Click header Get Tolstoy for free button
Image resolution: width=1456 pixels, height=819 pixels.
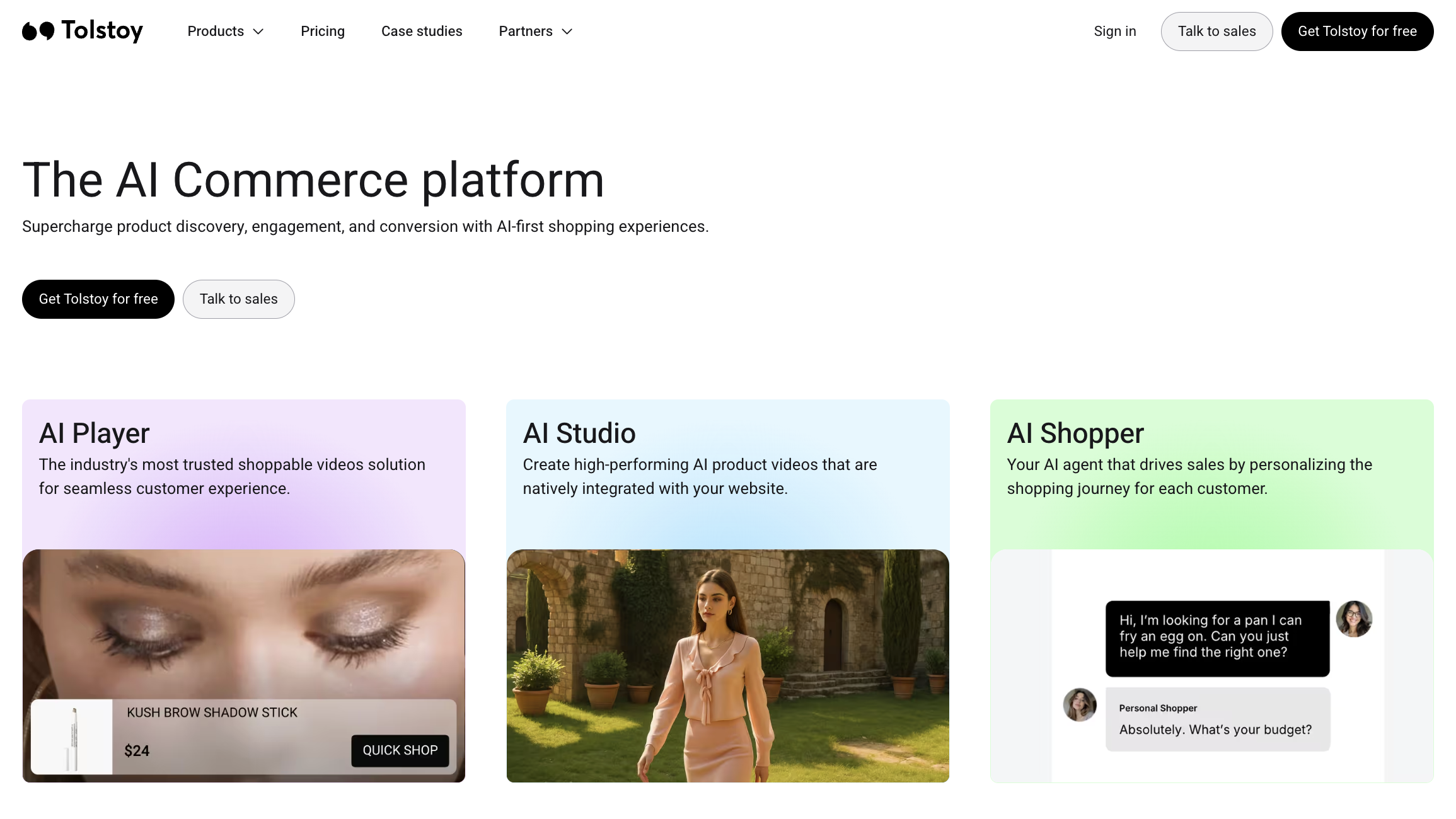tap(1356, 31)
